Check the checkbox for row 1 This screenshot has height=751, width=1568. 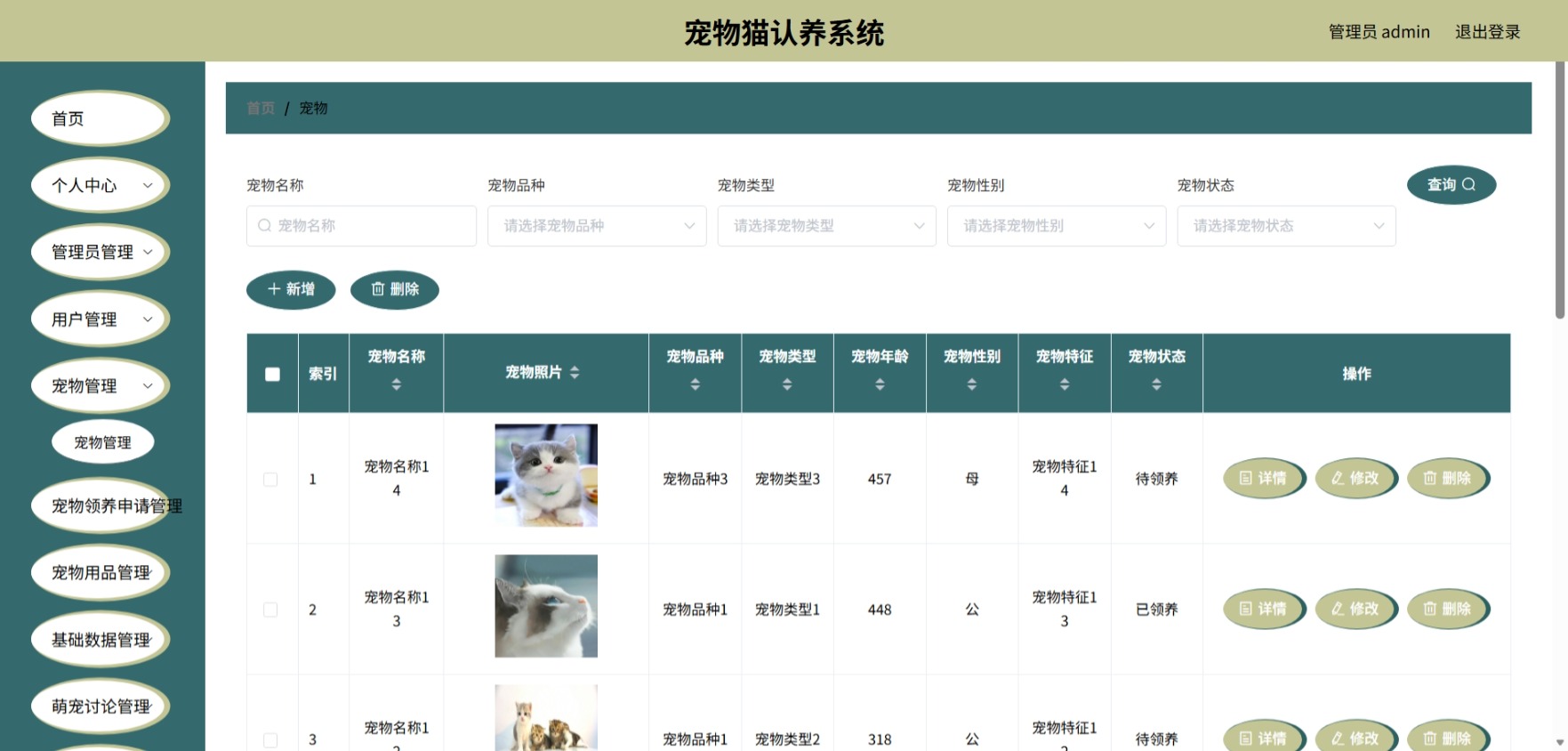click(x=270, y=480)
